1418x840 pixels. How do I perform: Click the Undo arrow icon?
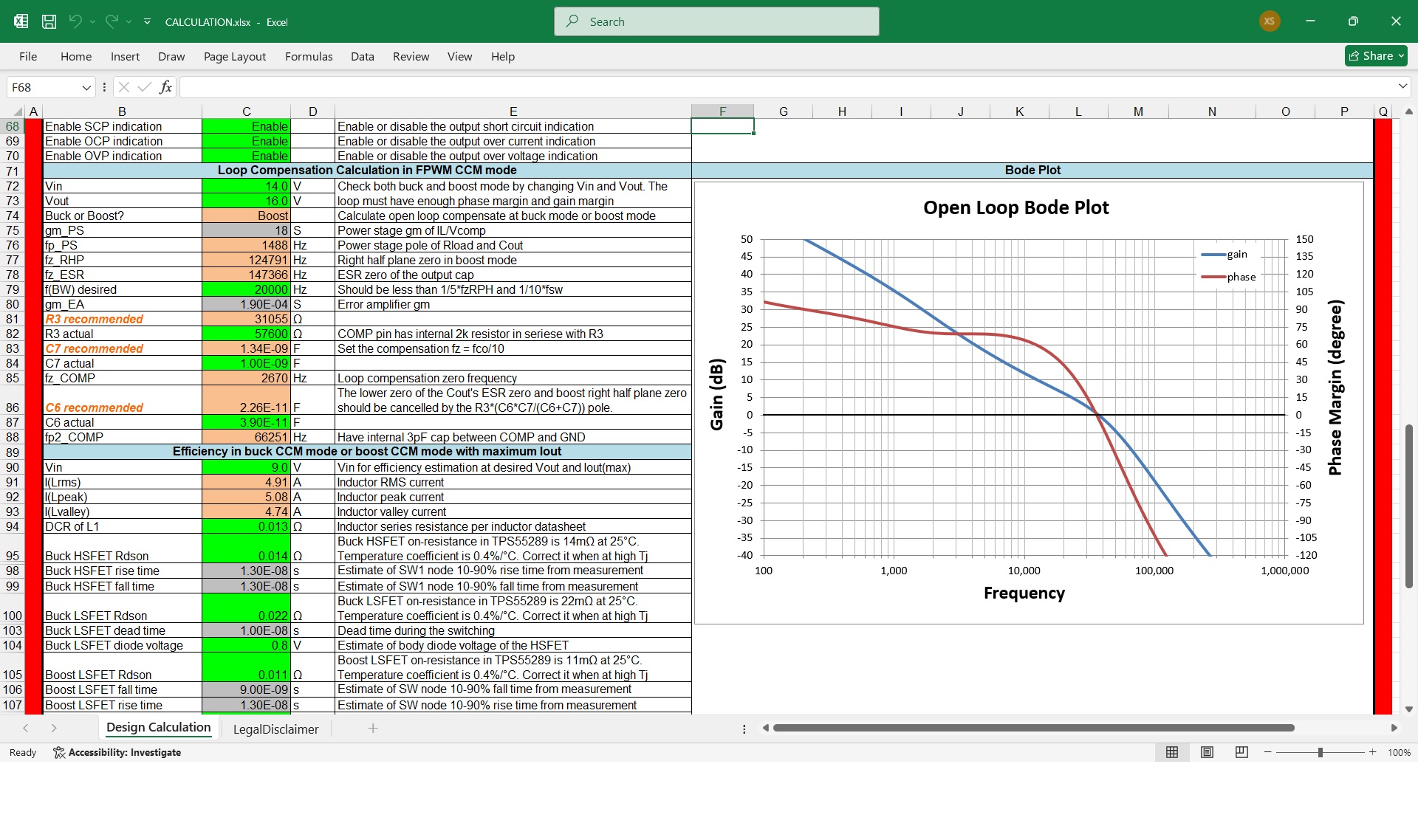(75, 21)
